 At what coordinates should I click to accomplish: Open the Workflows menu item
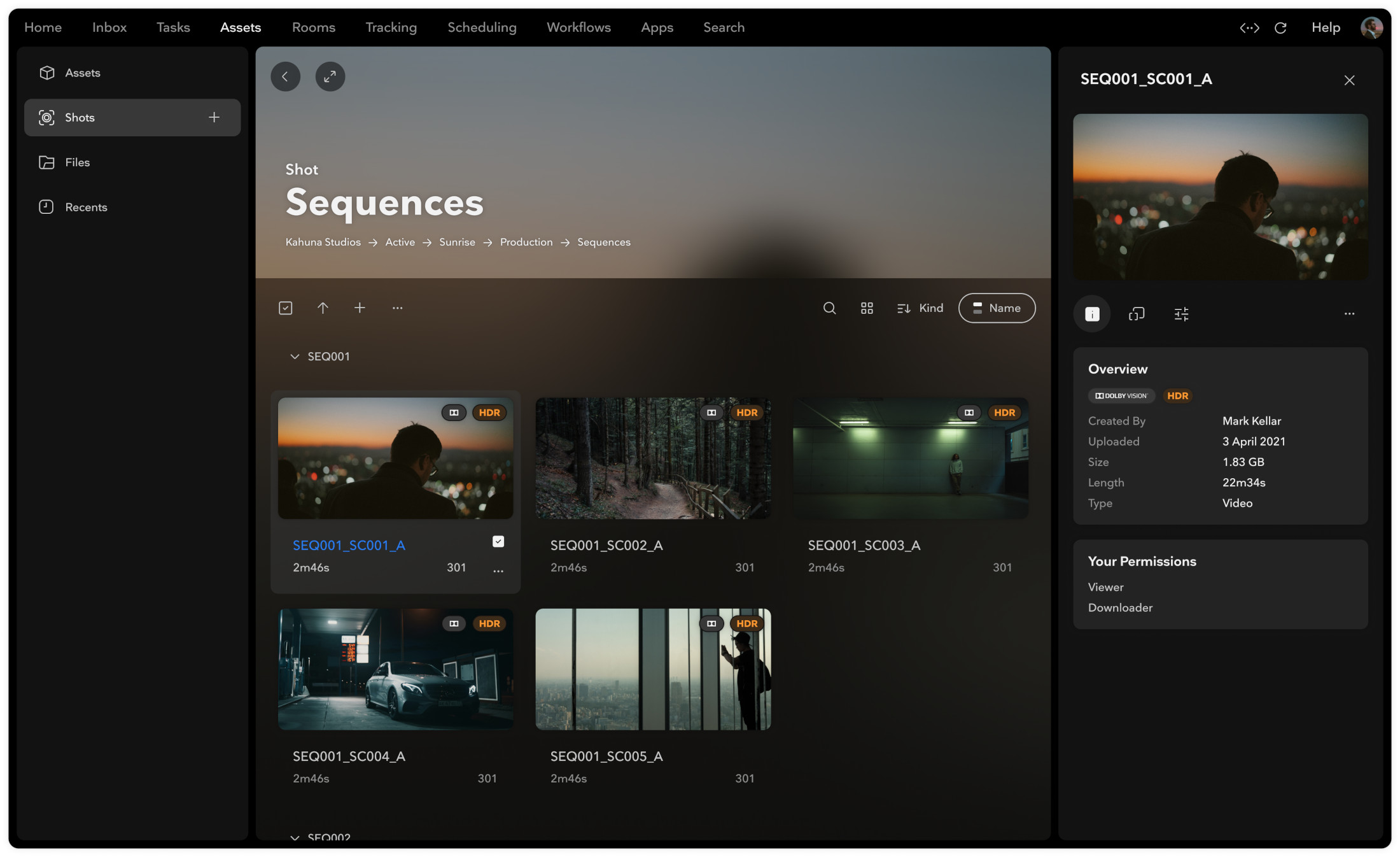tap(578, 27)
